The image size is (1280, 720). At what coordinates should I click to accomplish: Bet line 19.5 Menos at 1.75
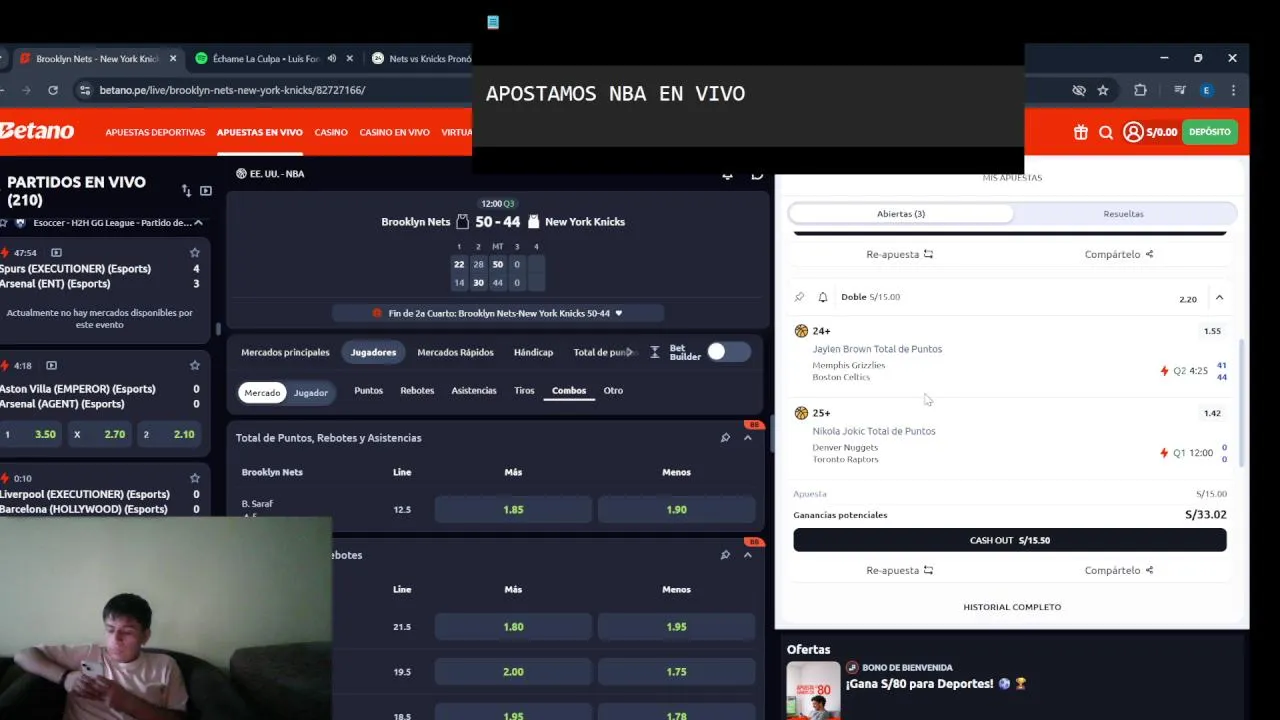click(x=676, y=672)
